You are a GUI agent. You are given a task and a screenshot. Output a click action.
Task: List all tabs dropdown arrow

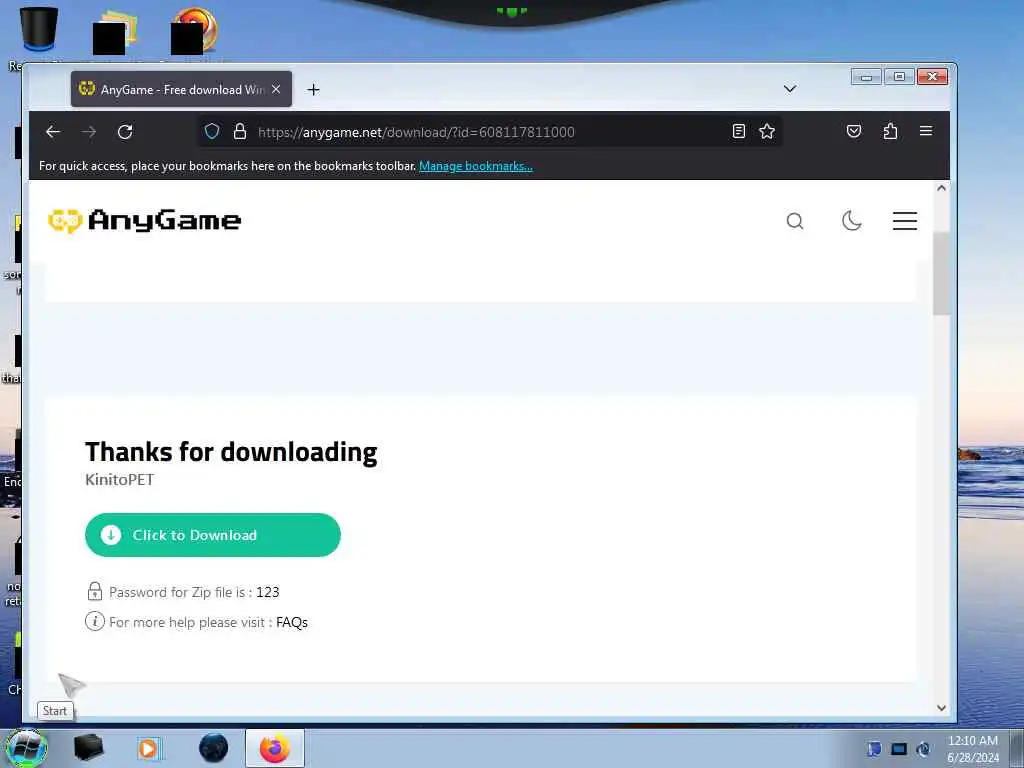pyautogui.click(x=790, y=89)
